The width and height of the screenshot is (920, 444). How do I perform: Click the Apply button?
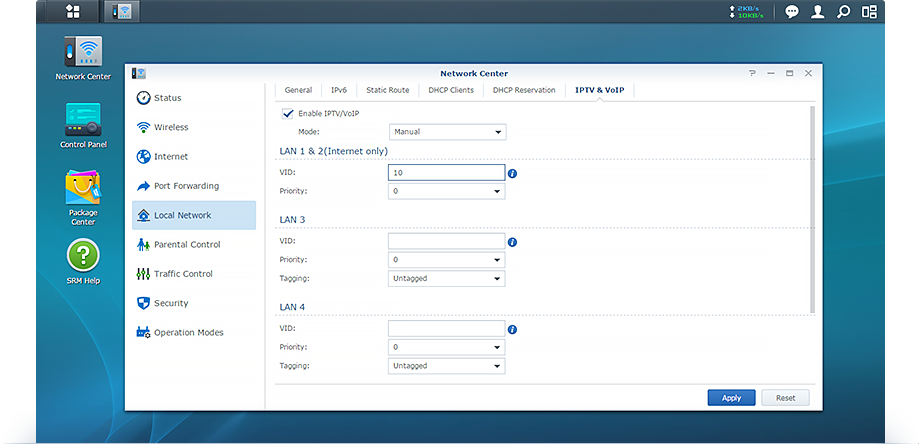pyautogui.click(x=731, y=398)
